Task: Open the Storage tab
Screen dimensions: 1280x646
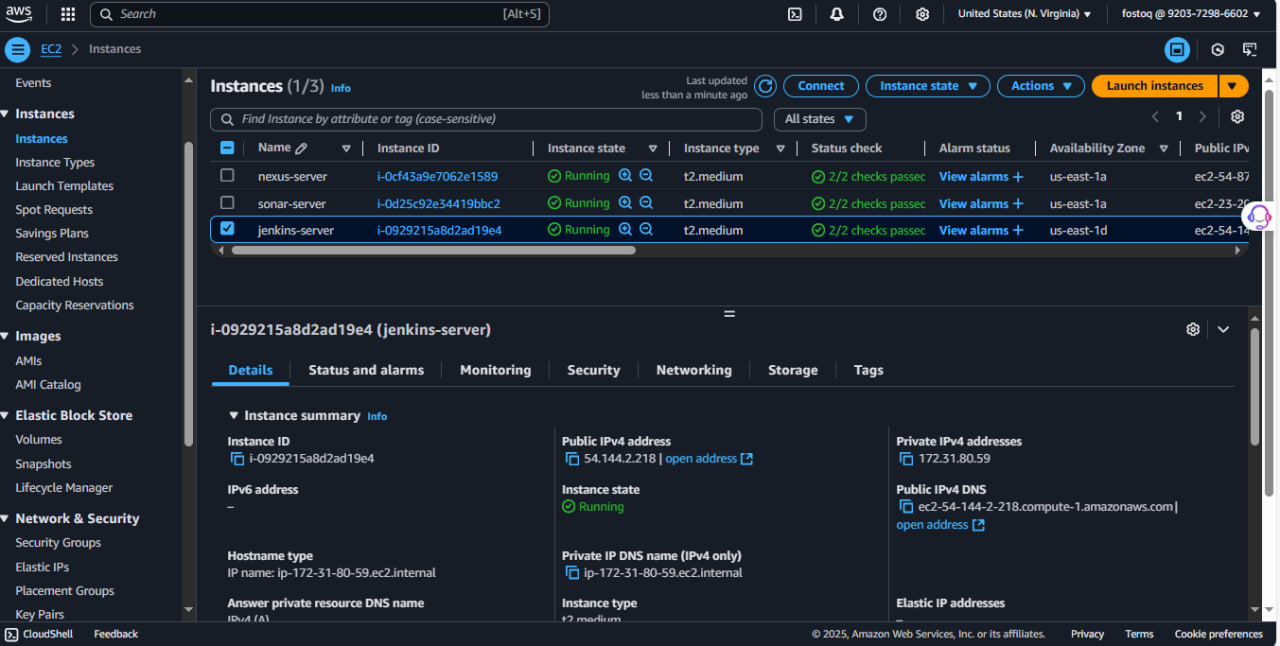Action: 793,370
